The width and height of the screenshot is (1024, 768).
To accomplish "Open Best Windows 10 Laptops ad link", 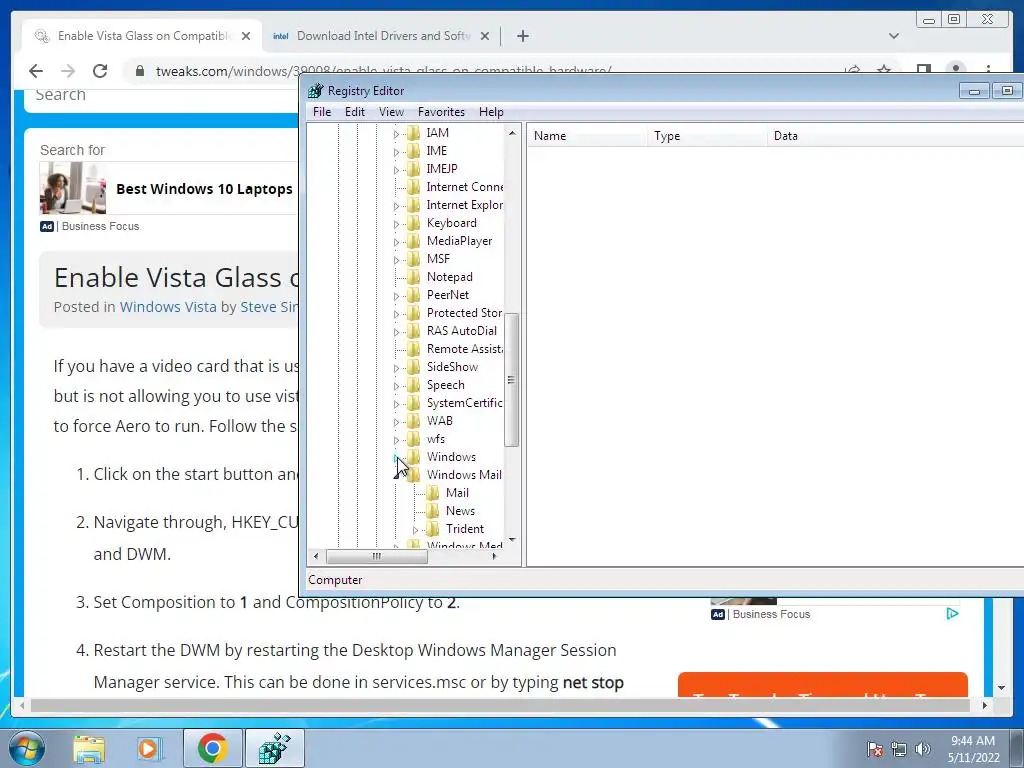I will [204, 189].
